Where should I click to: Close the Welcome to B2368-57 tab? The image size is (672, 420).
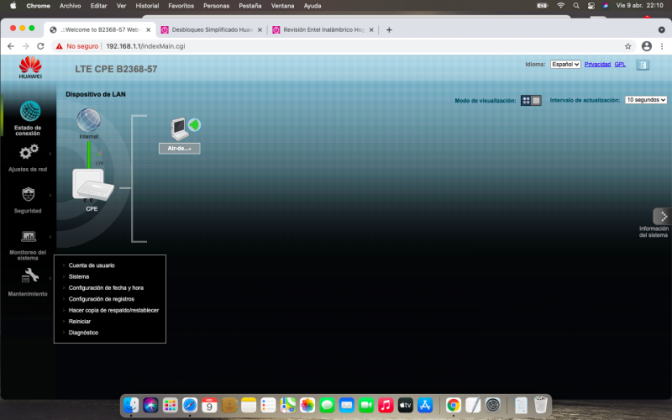(148, 30)
